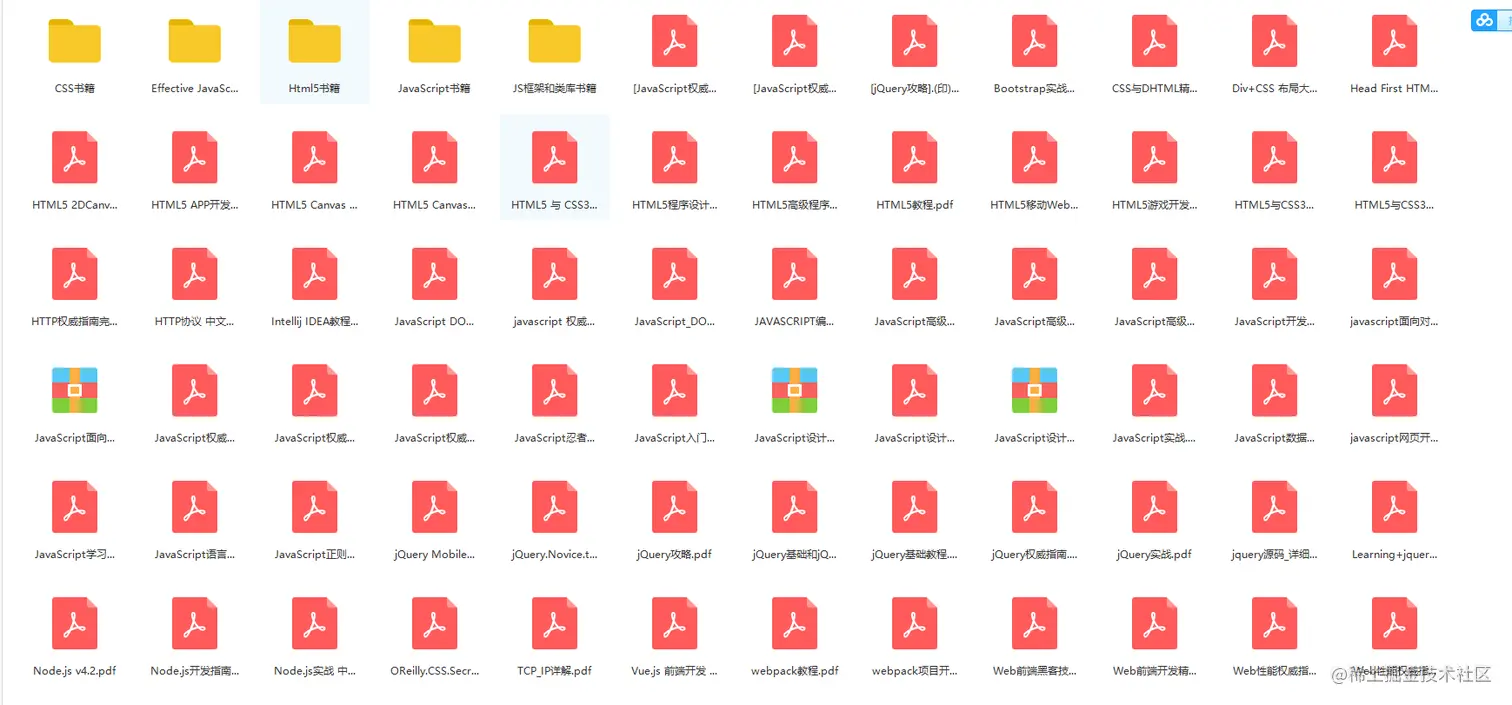Open the Head First HTM... PDF
This screenshot has height=705, width=1512.
pos(1395,41)
